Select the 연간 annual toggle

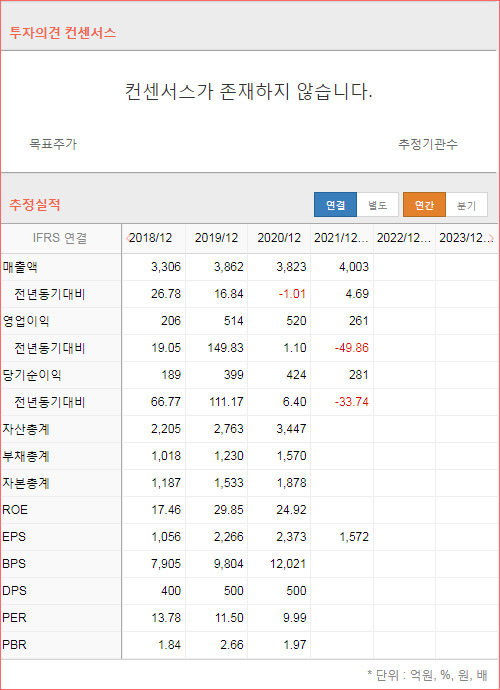[424, 205]
